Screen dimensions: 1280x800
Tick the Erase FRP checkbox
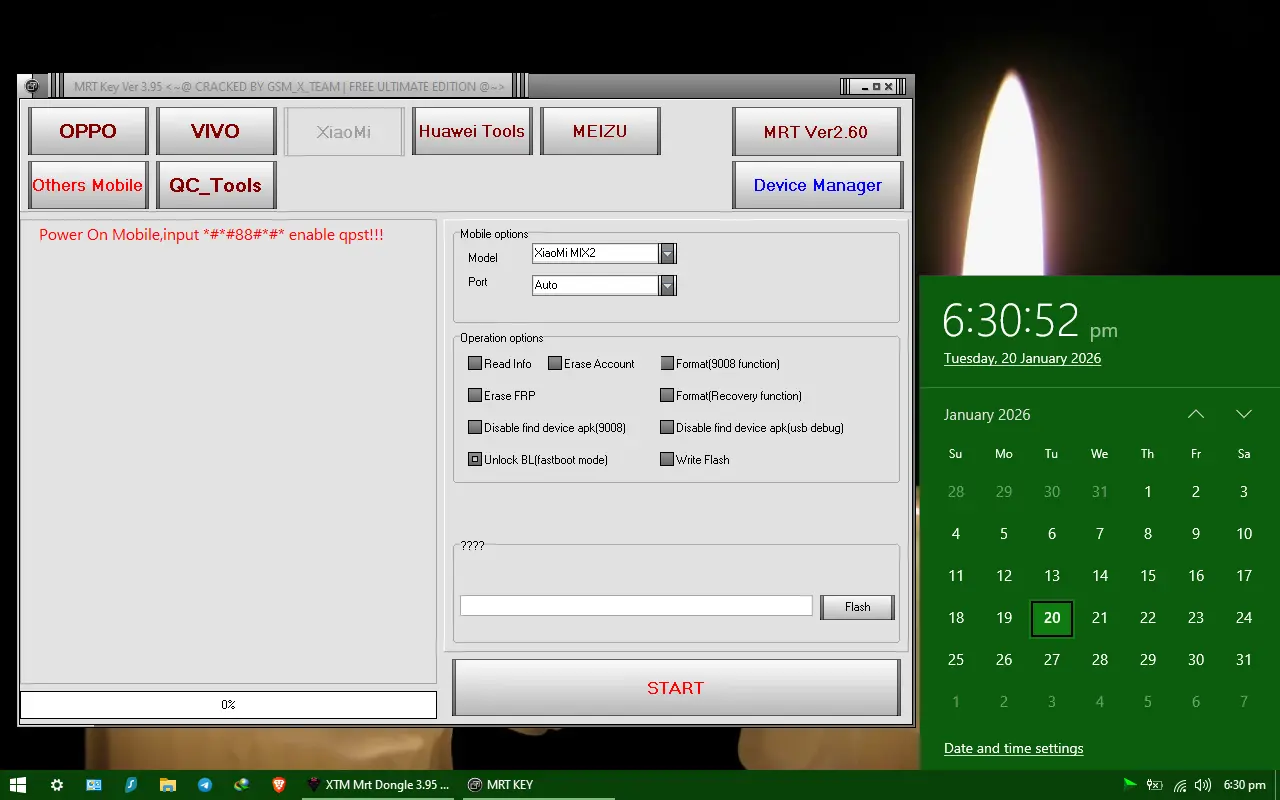click(475, 396)
